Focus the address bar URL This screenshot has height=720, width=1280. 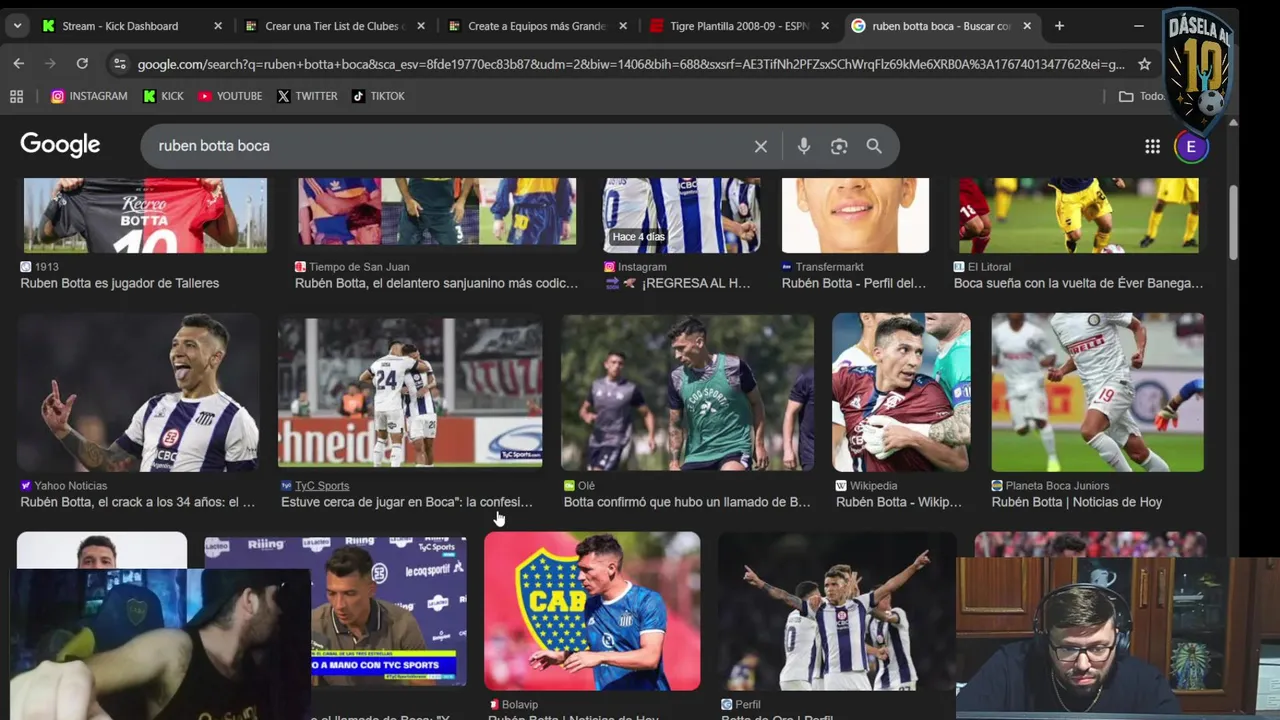[x=630, y=64]
